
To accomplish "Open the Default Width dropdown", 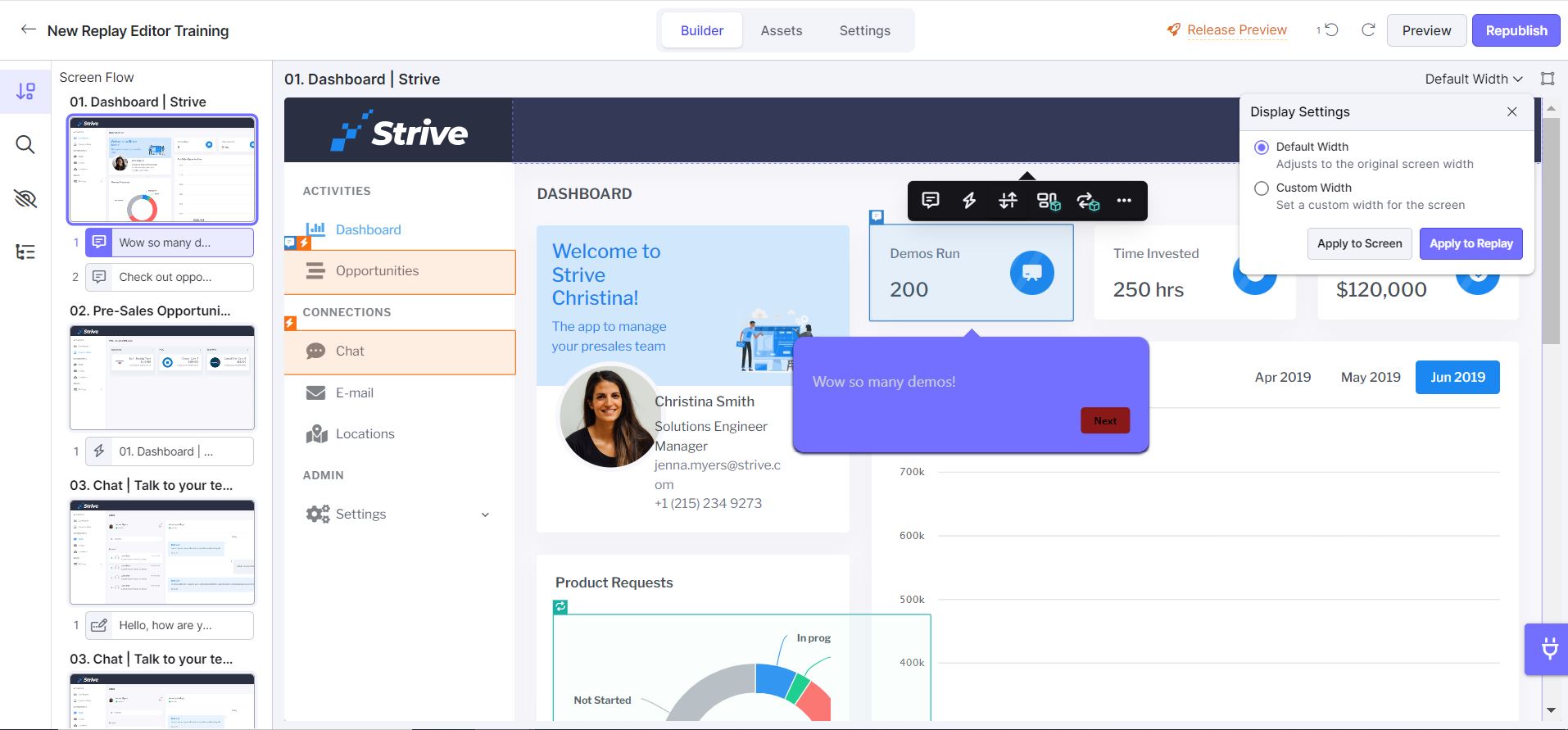I will [x=1473, y=79].
